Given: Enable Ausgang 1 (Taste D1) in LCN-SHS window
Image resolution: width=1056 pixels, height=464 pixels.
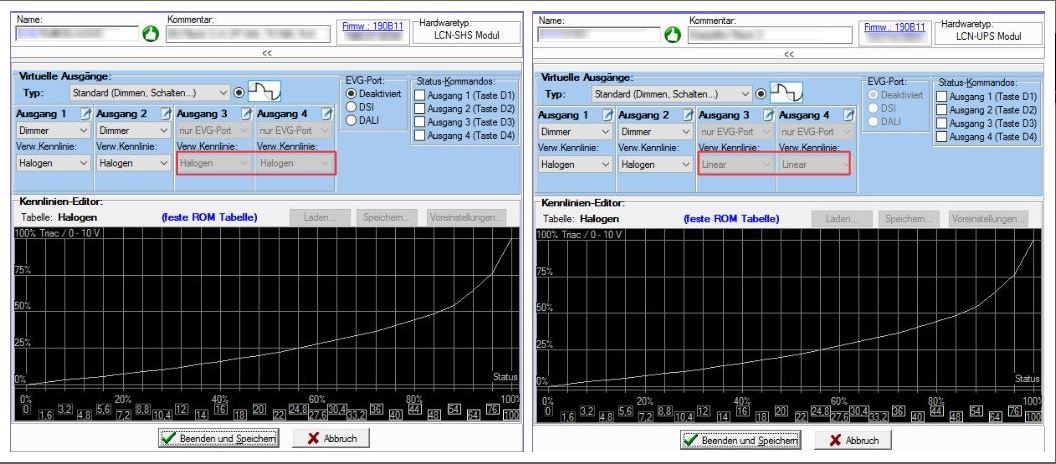Looking at the screenshot, I should [x=420, y=96].
